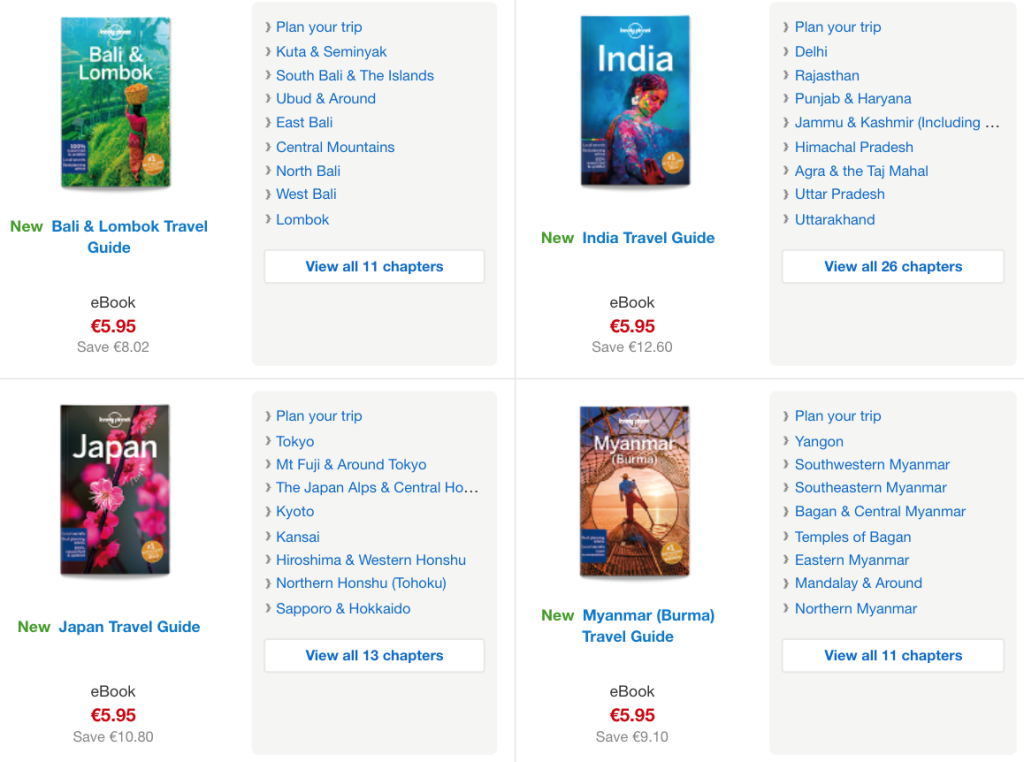
Task: Open the Himachal Pradesh chapter
Action: (854, 147)
